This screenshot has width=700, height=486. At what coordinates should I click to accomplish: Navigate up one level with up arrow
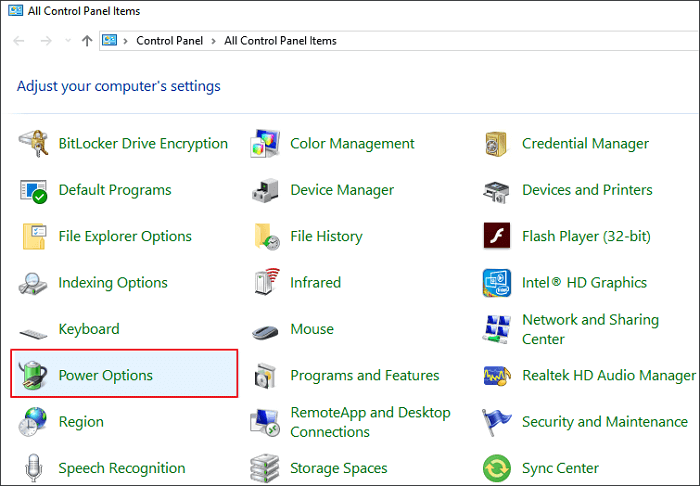click(x=87, y=41)
